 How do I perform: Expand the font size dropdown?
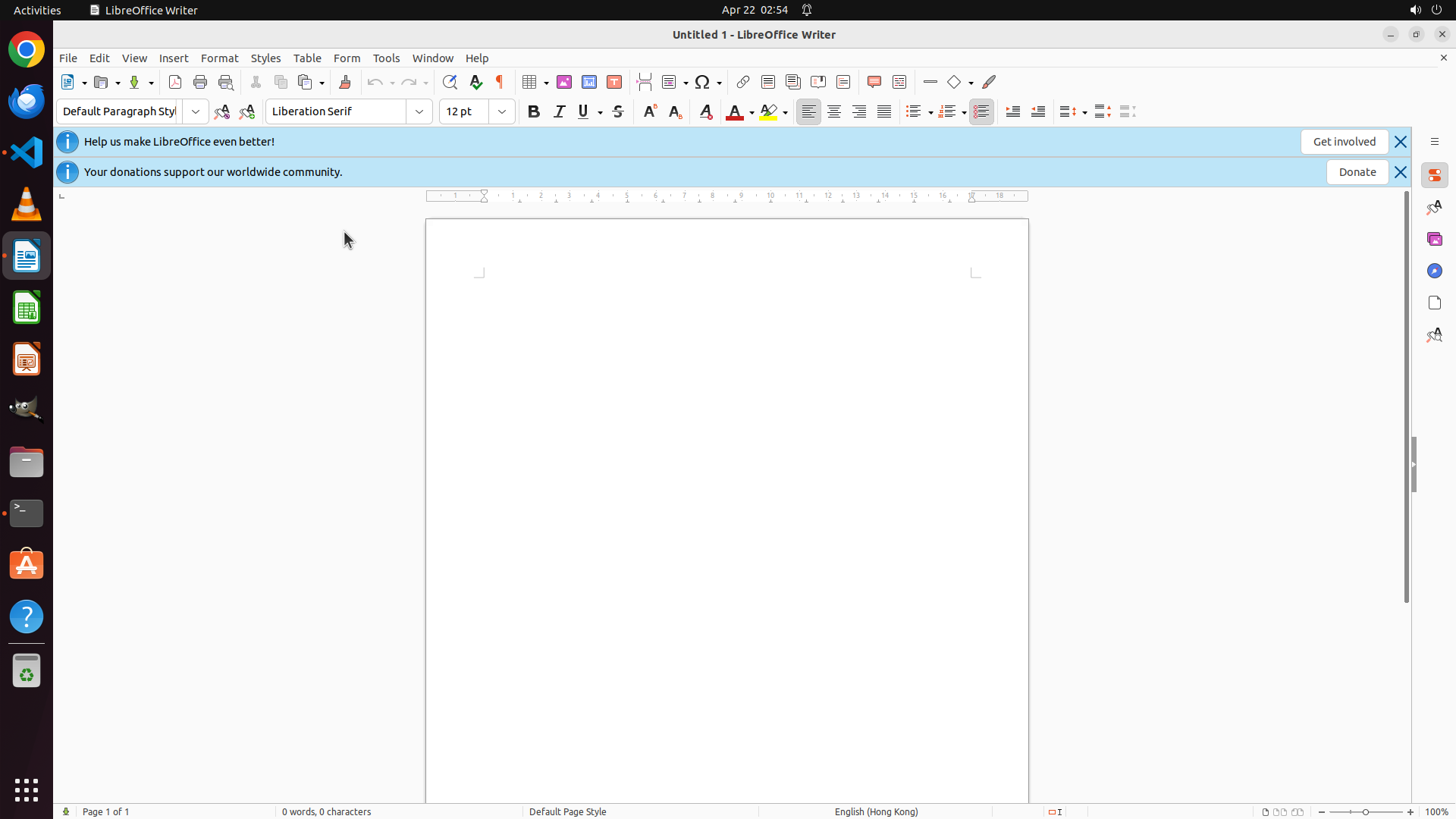pos(502,111)
